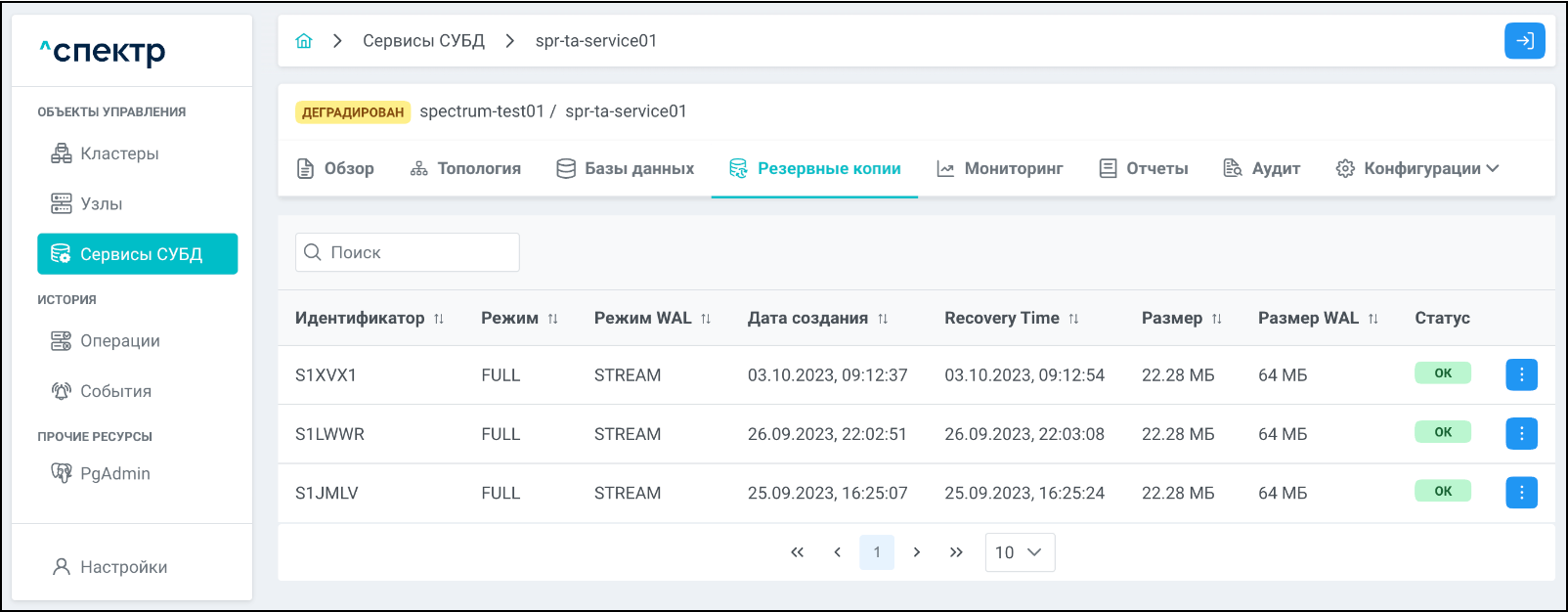Open PgAdmin from sidebar
This screenshot has width=1568, height=612.
[x=114, y=473]
